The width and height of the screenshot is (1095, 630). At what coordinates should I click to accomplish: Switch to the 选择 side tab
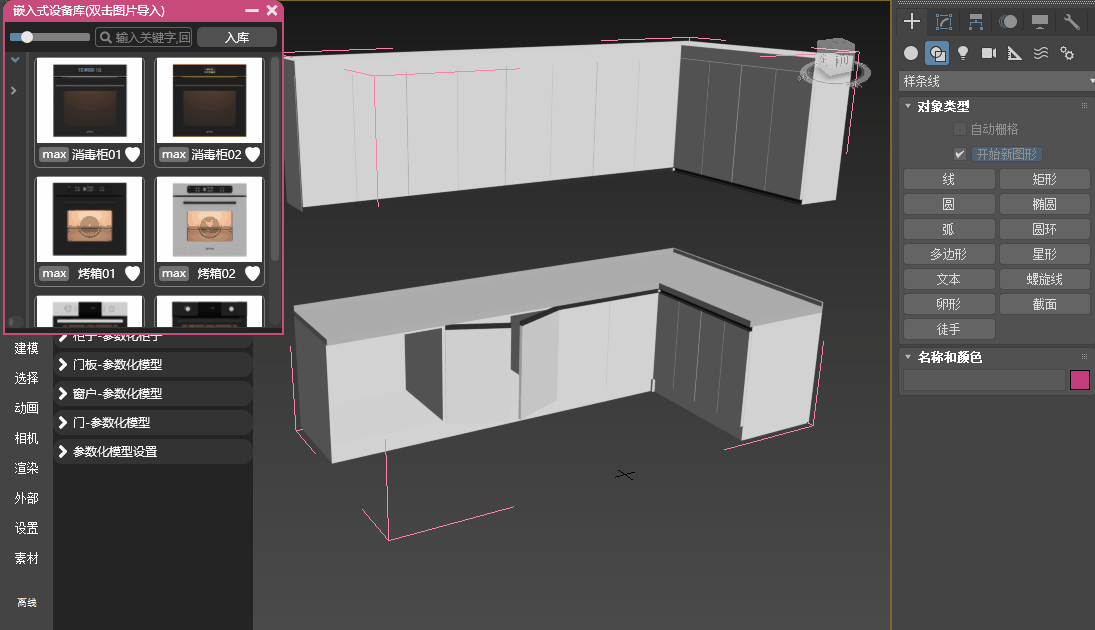point(27,378)
